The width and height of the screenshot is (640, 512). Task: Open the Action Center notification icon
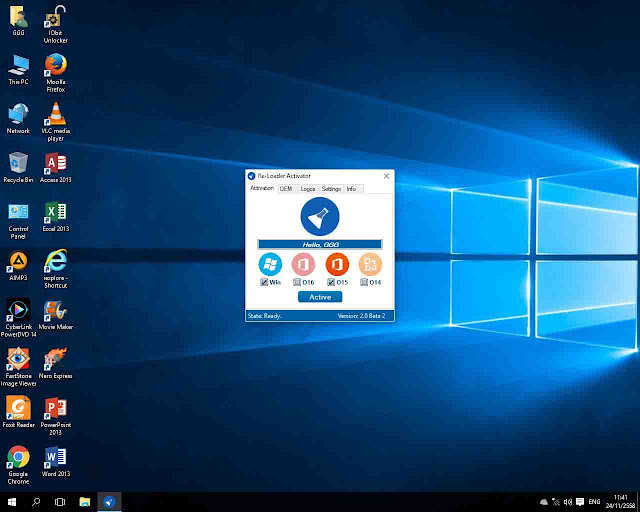[580, 502]
